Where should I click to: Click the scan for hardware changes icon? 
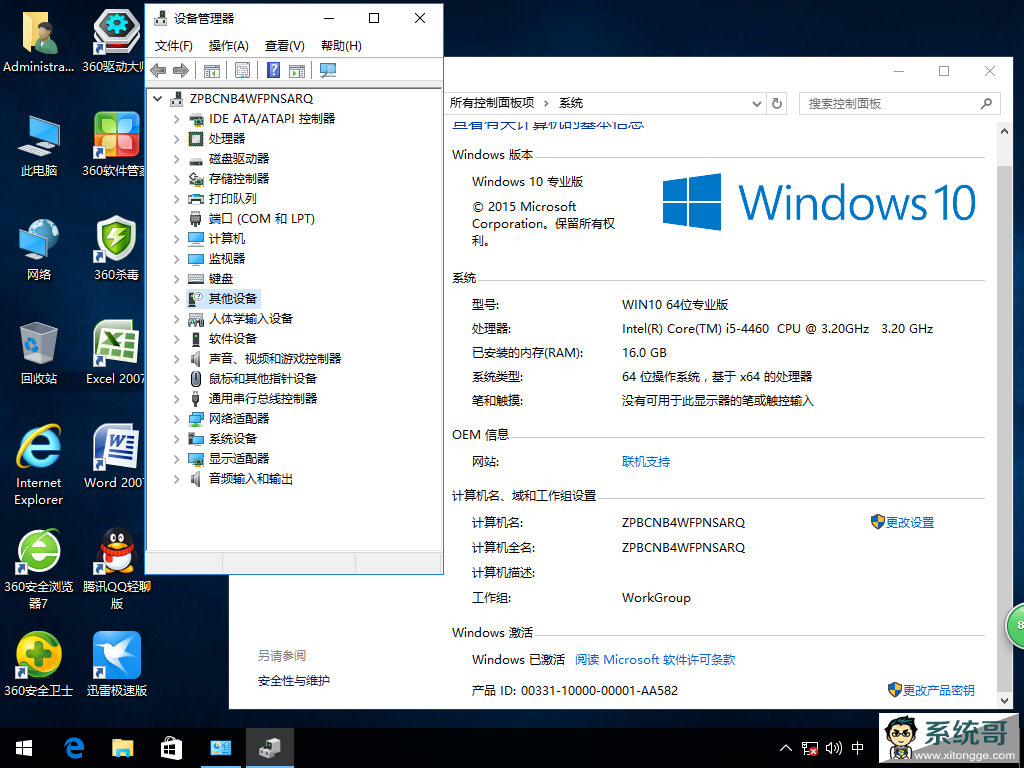pyautogui.click(x=328, y=71)
